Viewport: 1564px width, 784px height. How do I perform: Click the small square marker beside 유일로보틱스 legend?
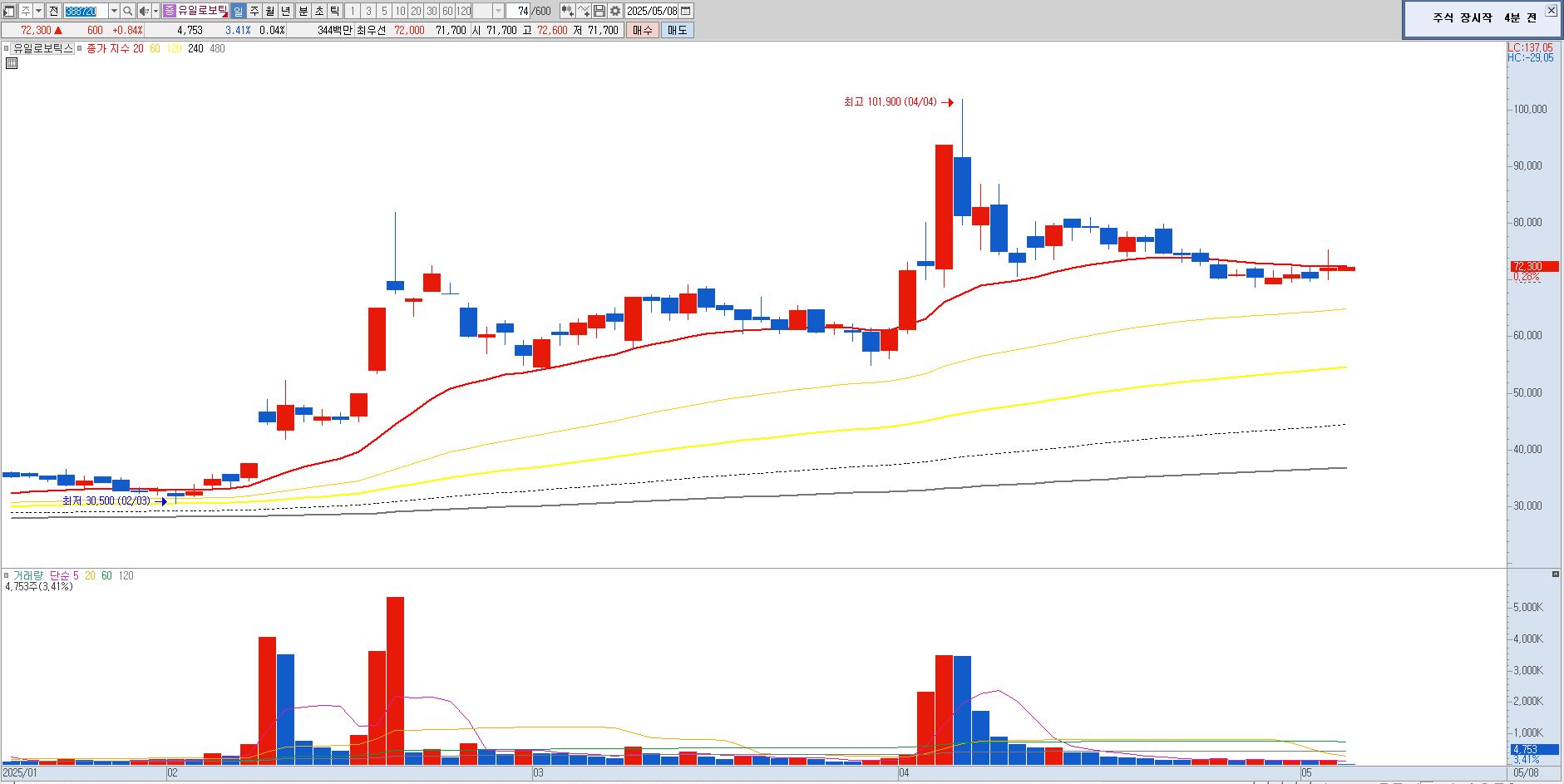(7, 48)
